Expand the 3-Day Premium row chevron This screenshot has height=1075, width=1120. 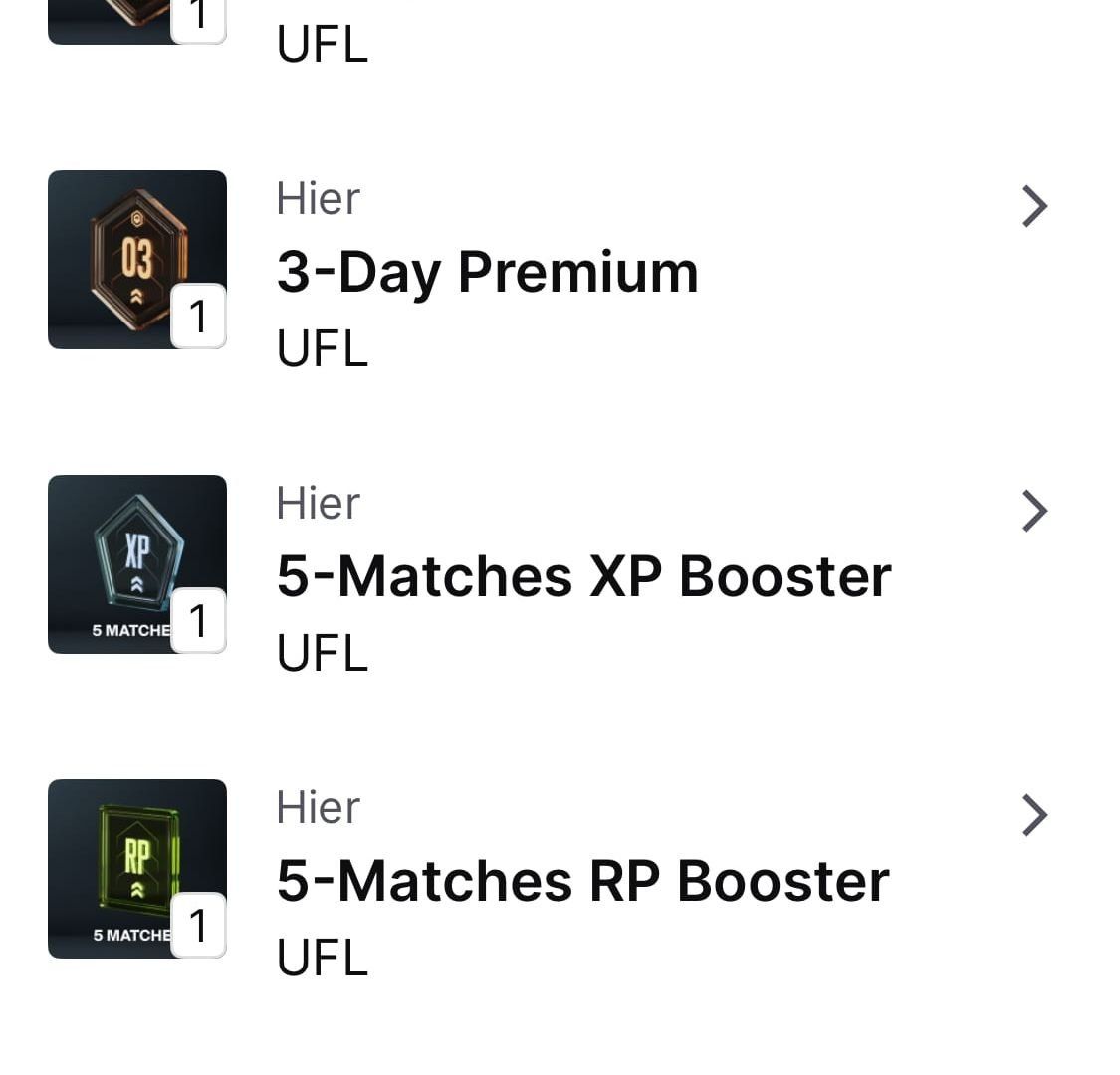click(1035, 206)
